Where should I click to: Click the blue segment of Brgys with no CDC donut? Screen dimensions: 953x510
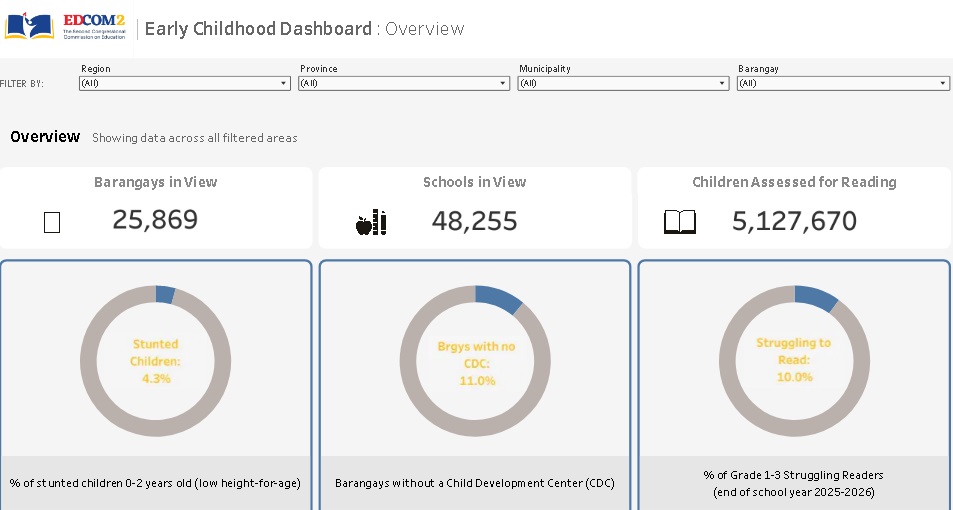pos(498,298)
